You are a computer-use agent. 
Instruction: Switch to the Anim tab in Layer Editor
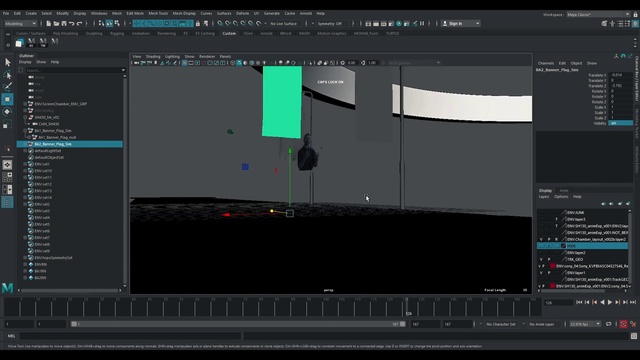pyautogui.click(x=564, y=191)
